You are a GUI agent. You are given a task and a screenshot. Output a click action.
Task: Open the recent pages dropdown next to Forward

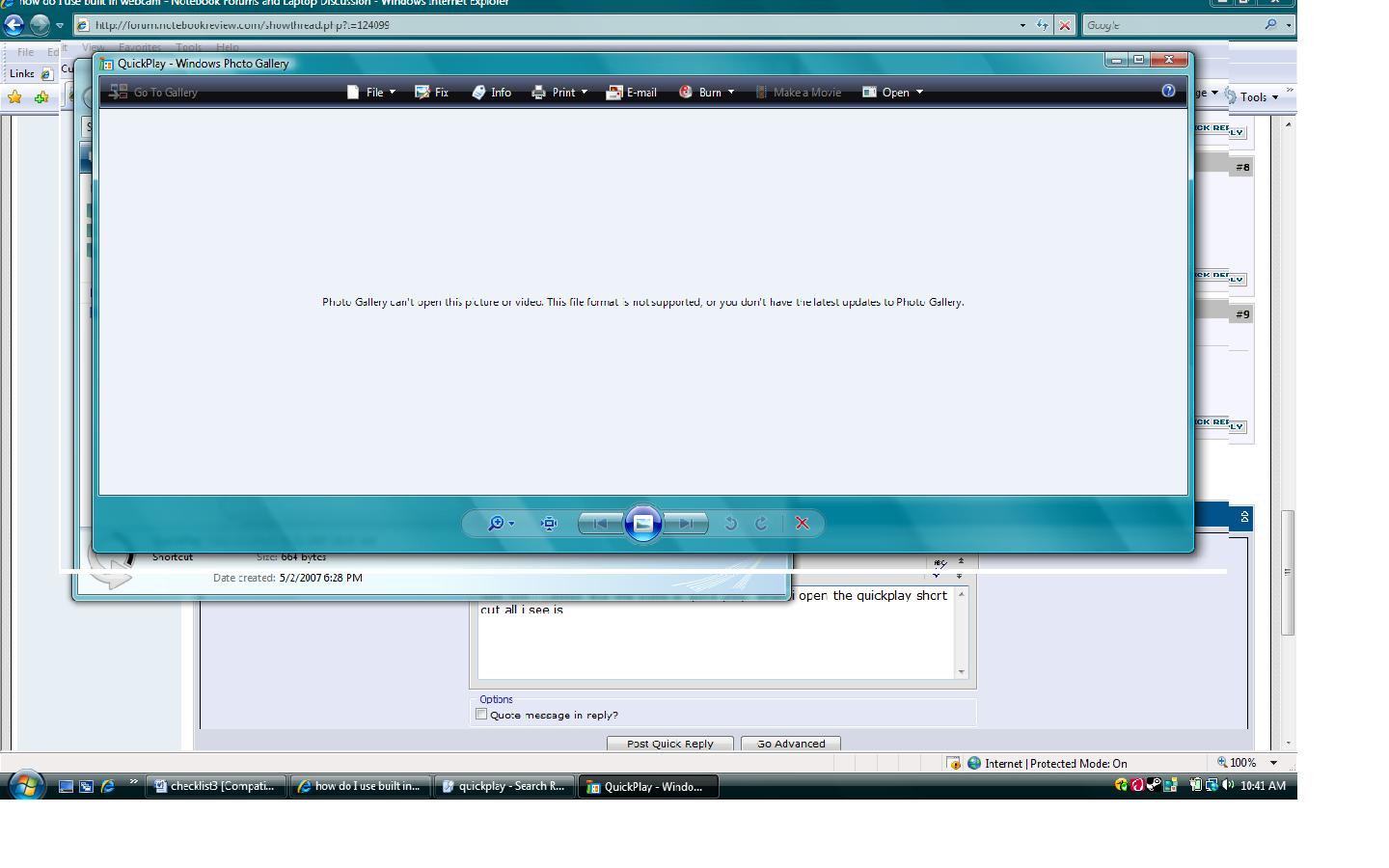coord(60,25)
